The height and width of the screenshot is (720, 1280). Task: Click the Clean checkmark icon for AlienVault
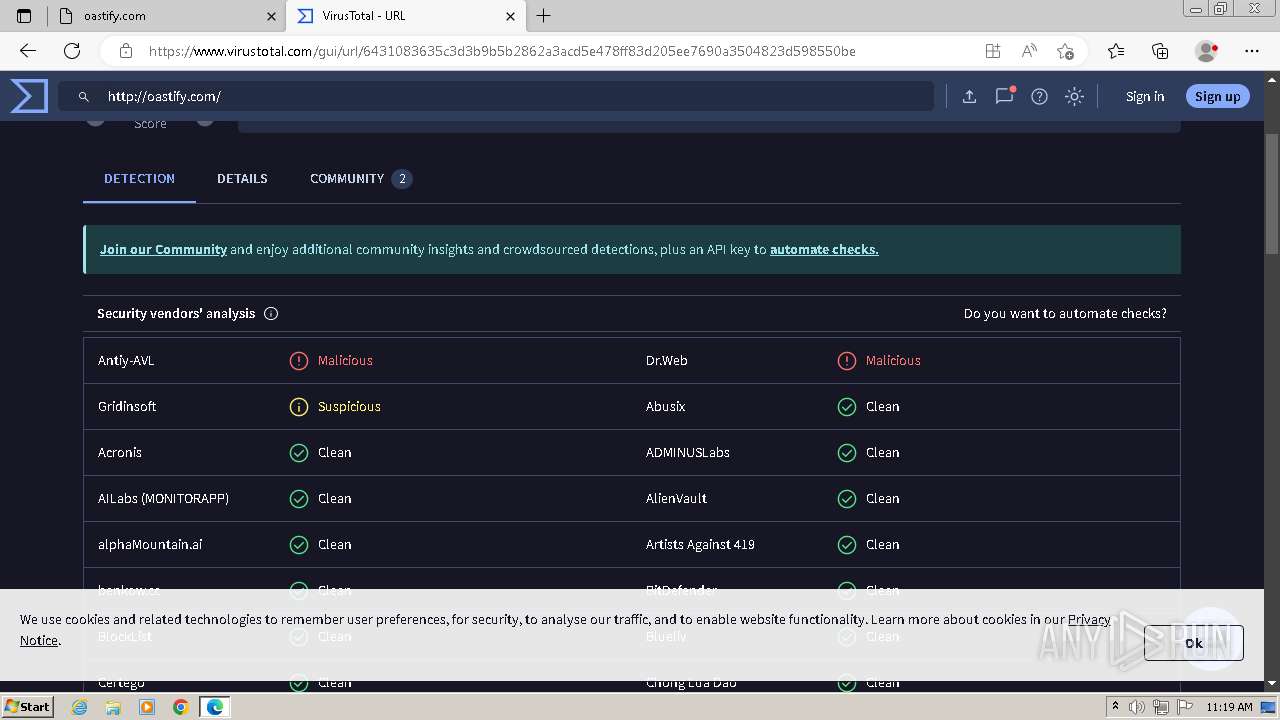click(x=846, y=499)
